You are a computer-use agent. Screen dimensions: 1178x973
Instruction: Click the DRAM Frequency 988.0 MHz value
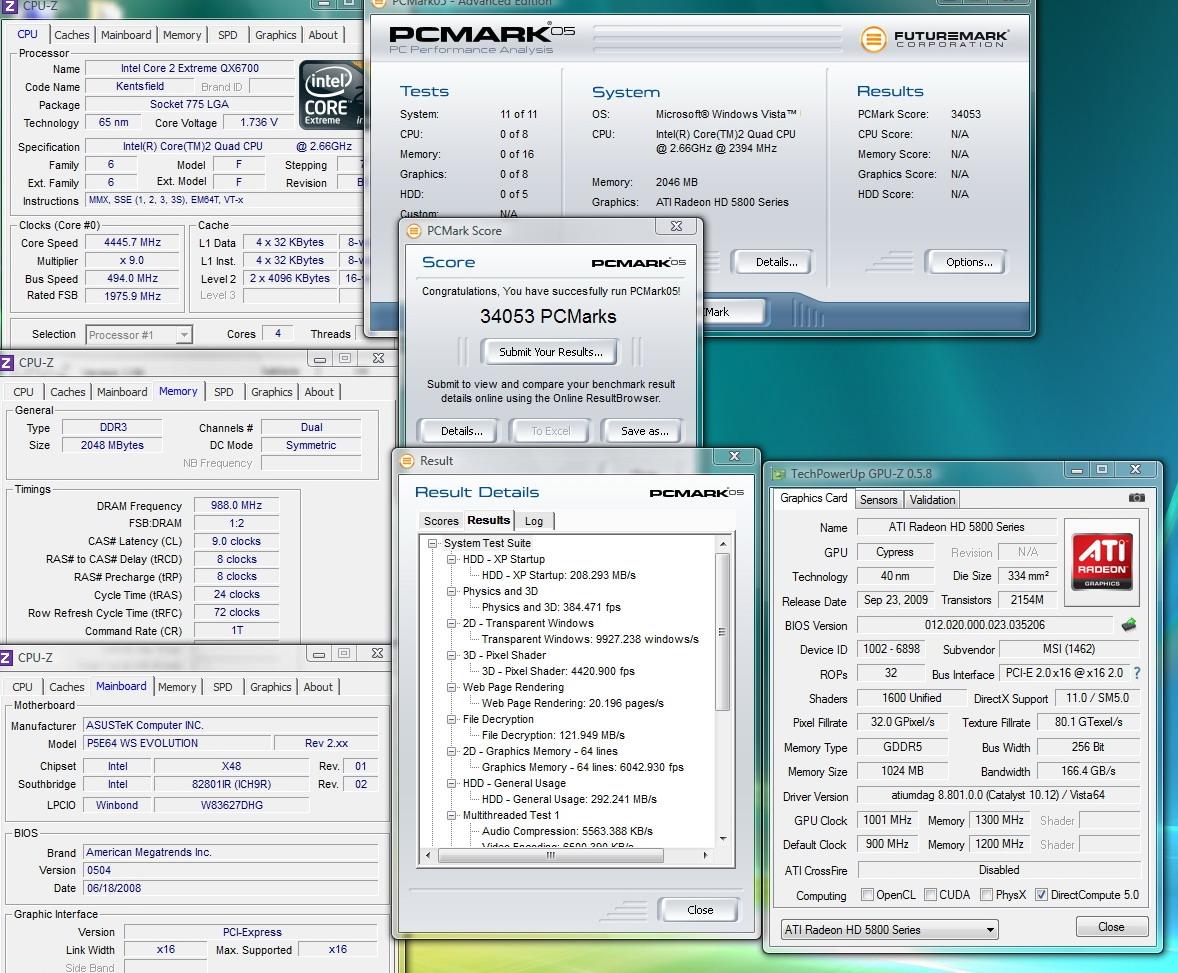tap(236, 505)
